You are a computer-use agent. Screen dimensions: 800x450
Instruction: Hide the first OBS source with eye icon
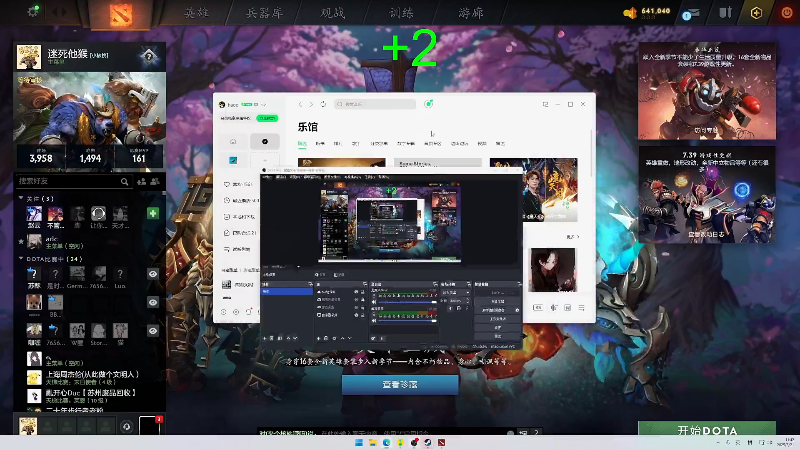[x=356, y=292]
